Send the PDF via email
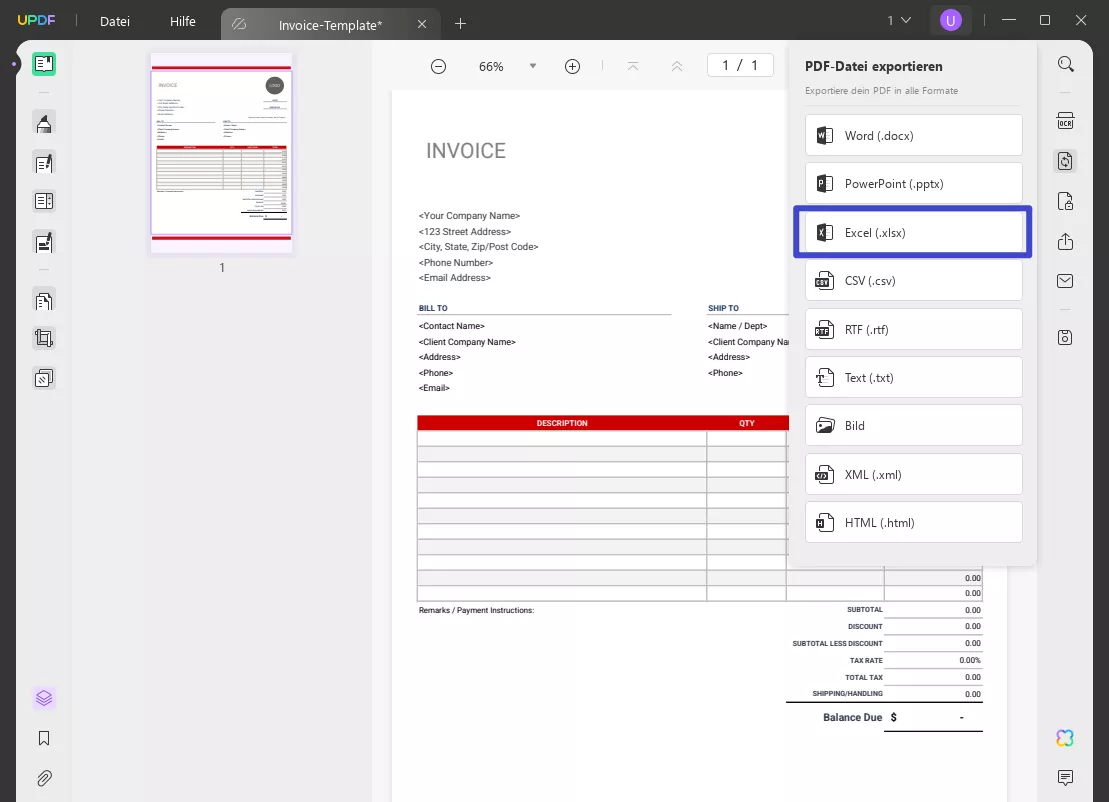Viewport: 1109px width, 802px height. pos(1065,281)
